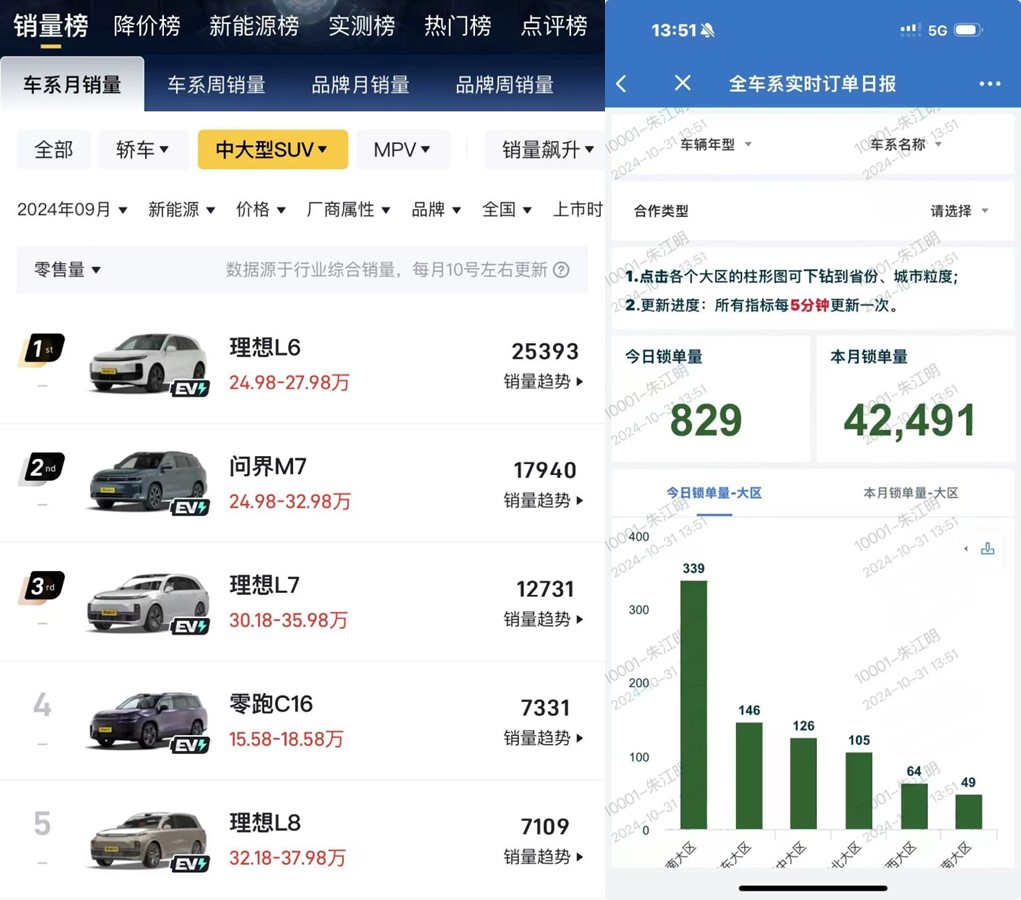Tap the 2nd place rank badge
1021x900 pixels.
click(x=43, y=468)
